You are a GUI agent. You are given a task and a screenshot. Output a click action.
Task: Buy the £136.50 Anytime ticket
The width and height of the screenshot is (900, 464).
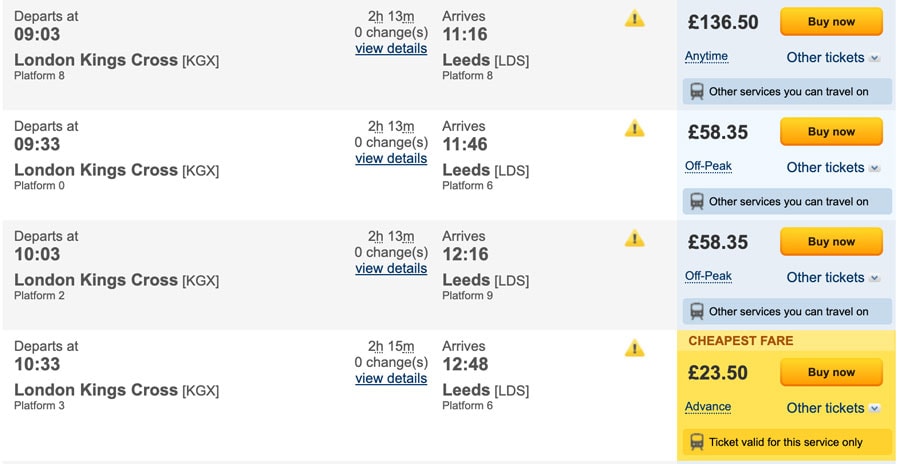(831, 22)
